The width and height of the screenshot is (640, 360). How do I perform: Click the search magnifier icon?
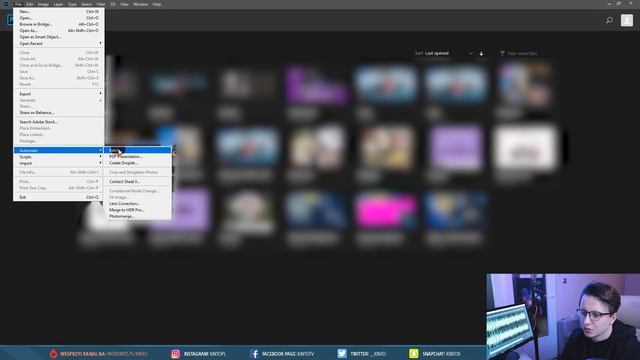coord(609,20)
